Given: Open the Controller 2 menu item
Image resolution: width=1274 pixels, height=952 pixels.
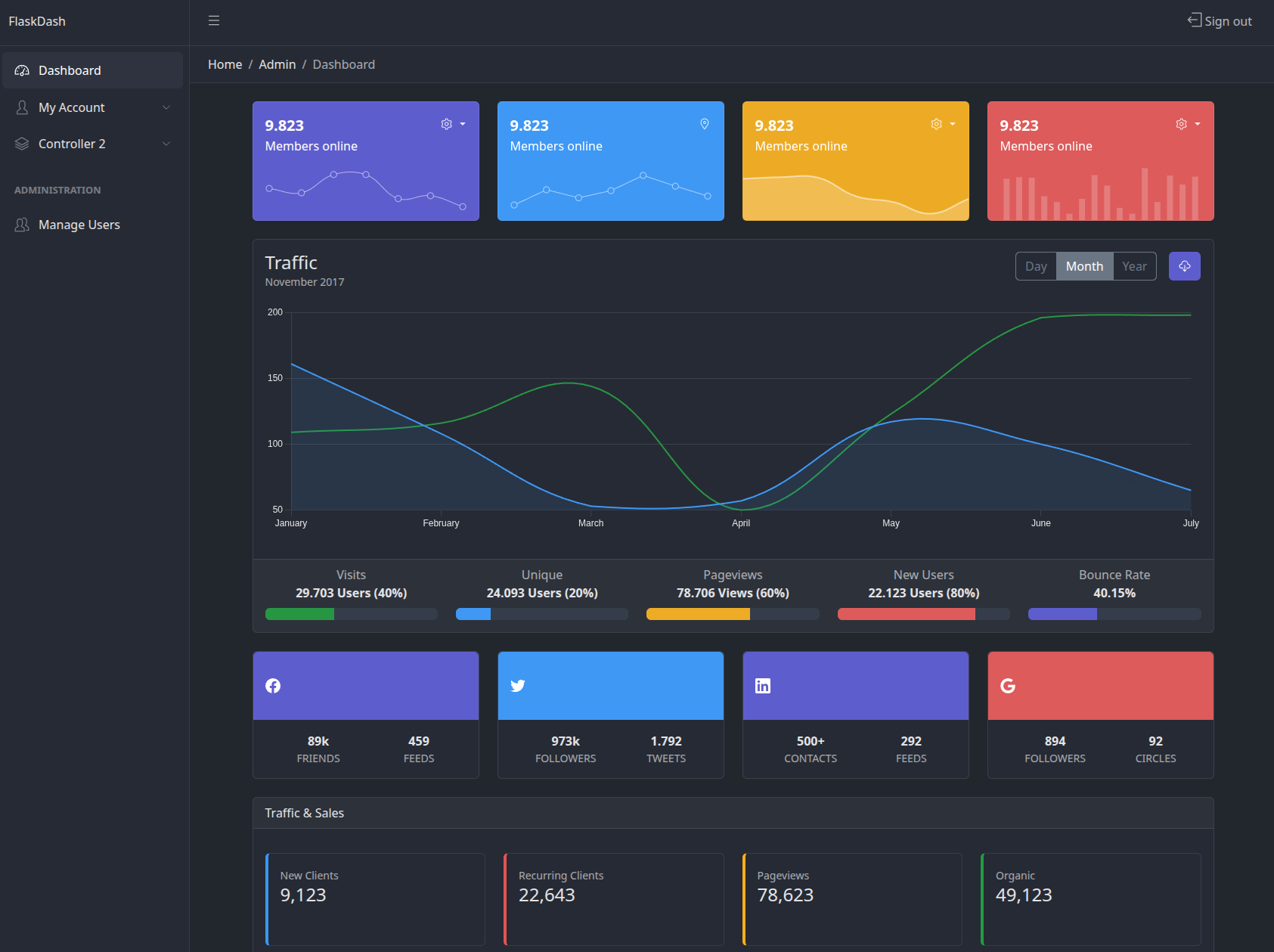Looking at the screenshot, I should pyautogui.click(x=92, y=144).
